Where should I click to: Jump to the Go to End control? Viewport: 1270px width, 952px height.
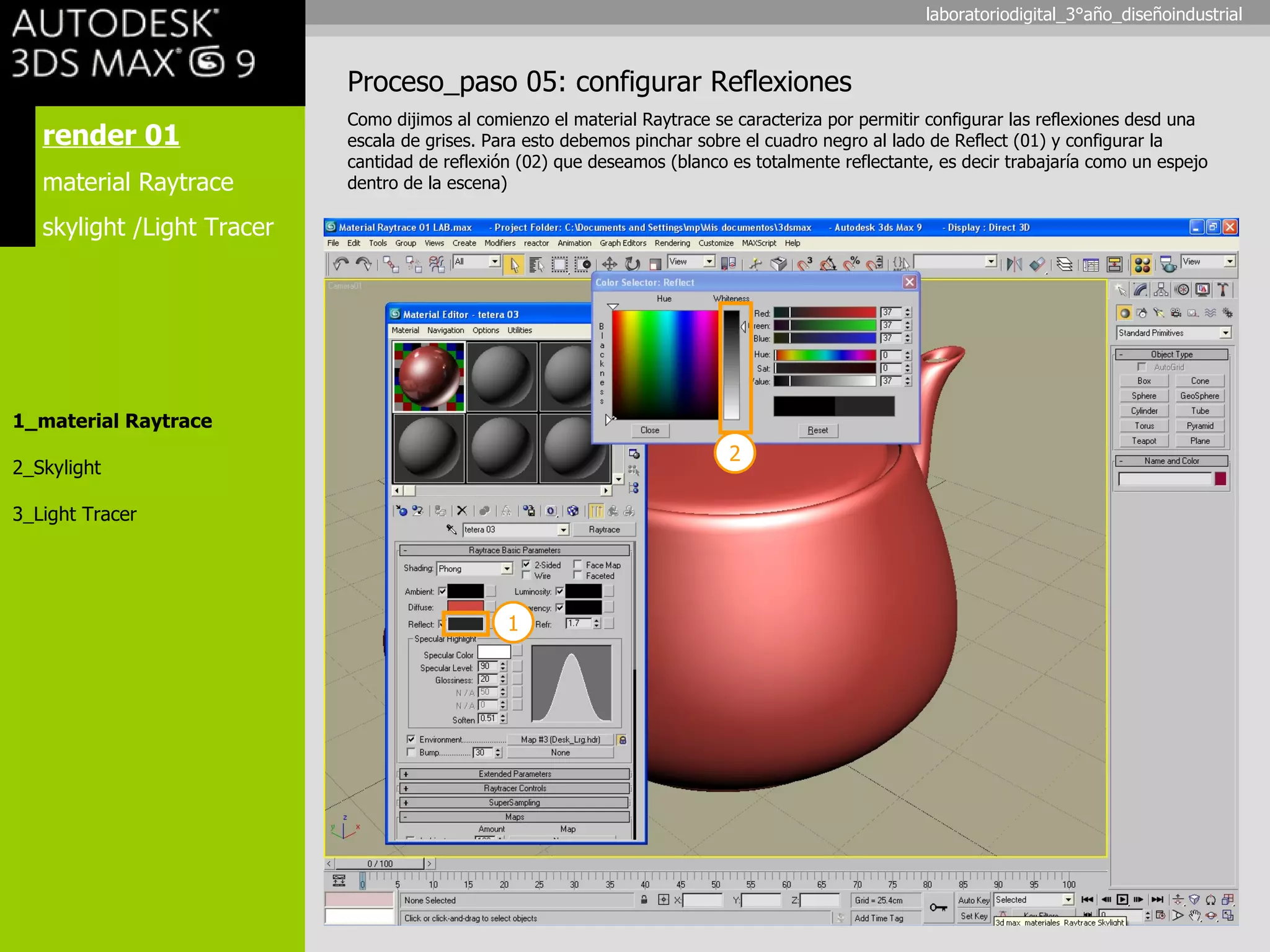pos(1157,899)
